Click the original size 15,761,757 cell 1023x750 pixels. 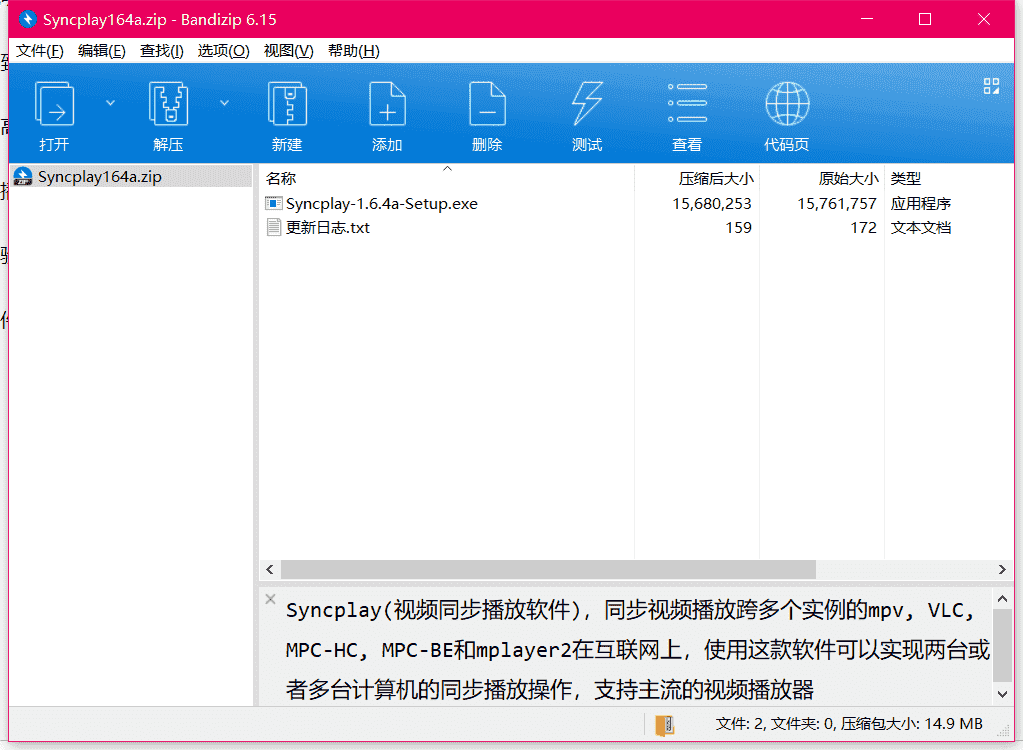837,203
